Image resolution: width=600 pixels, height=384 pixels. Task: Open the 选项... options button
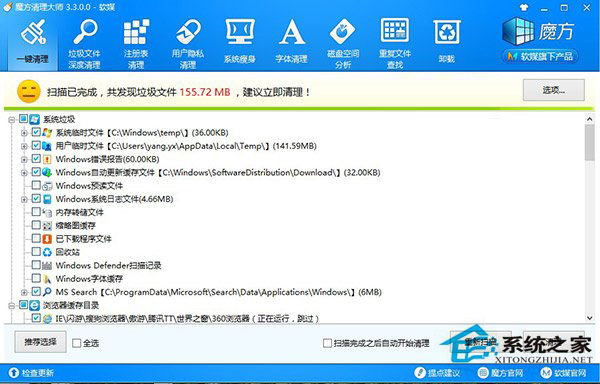[554, 90]
